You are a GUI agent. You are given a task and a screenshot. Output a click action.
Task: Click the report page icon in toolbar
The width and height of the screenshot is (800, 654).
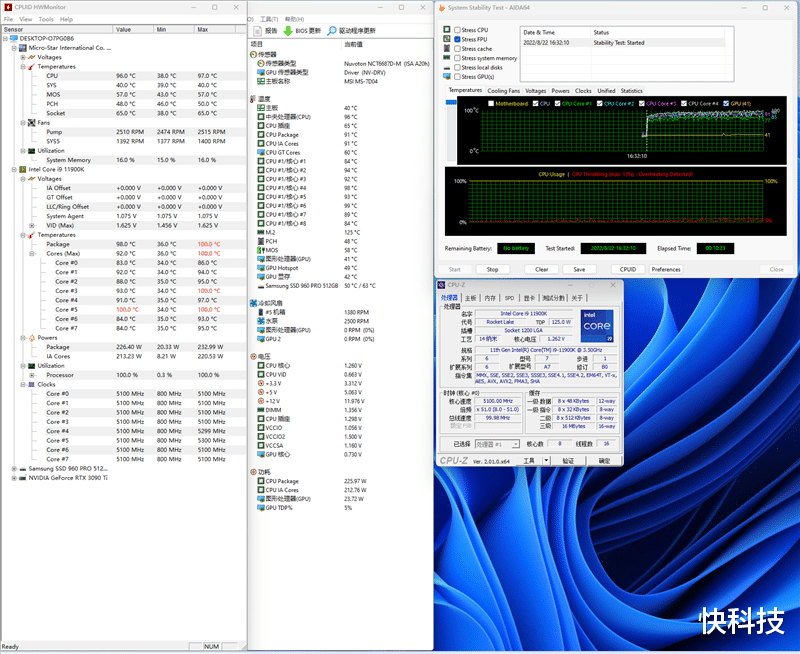point(257,31)
